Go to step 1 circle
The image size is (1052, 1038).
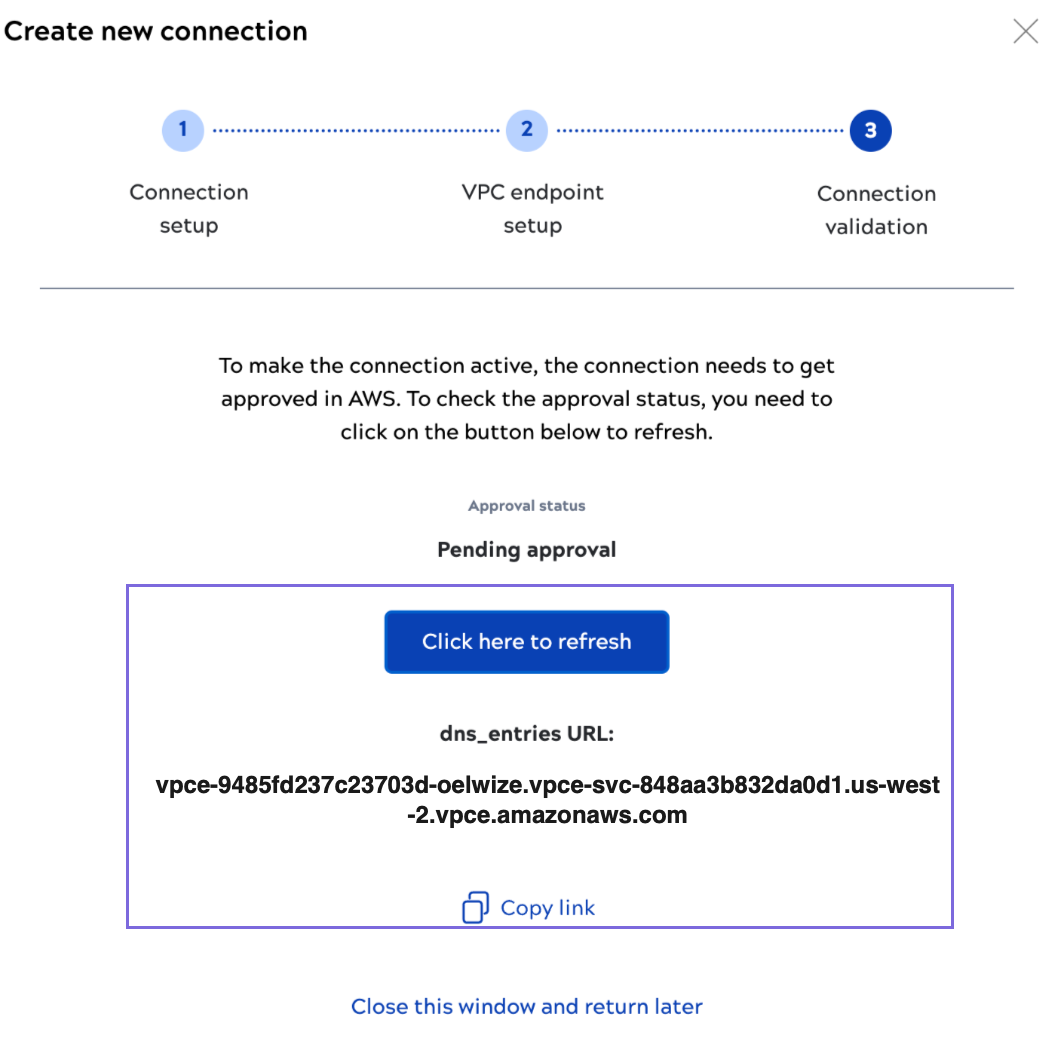point(183,130)
